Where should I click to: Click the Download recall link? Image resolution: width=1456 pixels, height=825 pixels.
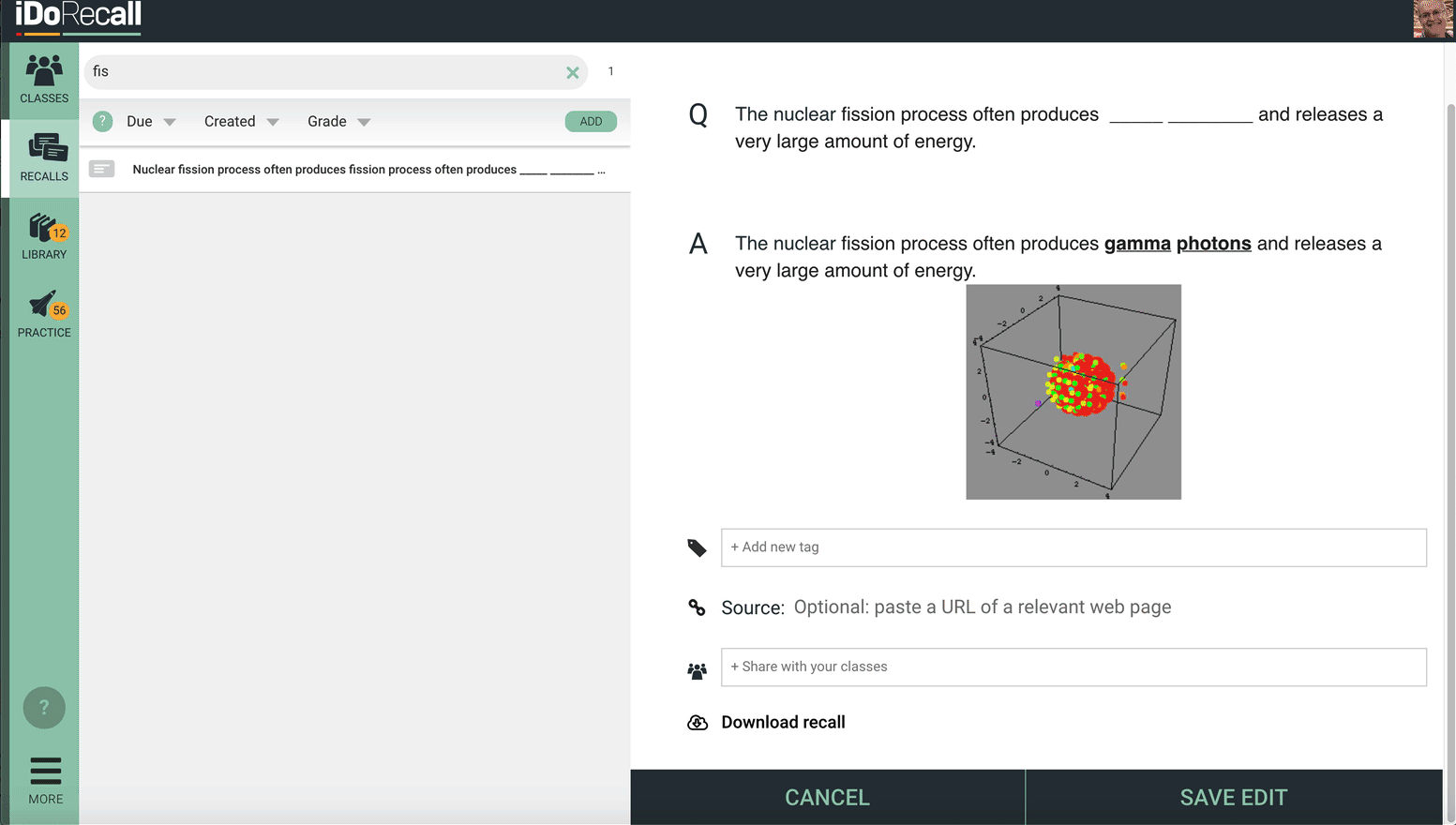(x=783, y=723)
